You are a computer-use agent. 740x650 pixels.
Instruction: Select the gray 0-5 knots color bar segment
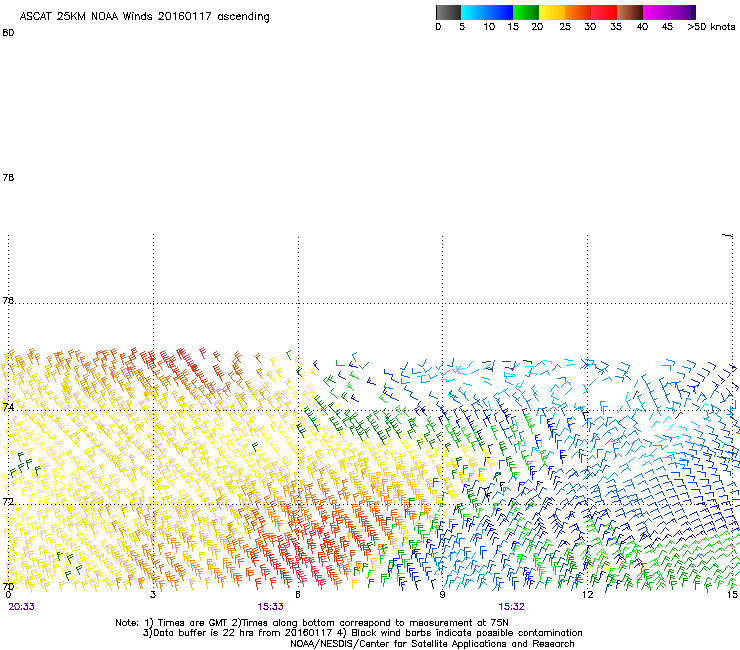click(x=448, y=12)
